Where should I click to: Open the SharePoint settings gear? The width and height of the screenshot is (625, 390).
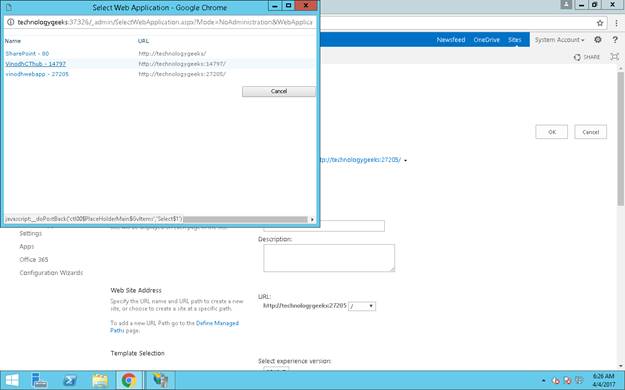point(597,39)
